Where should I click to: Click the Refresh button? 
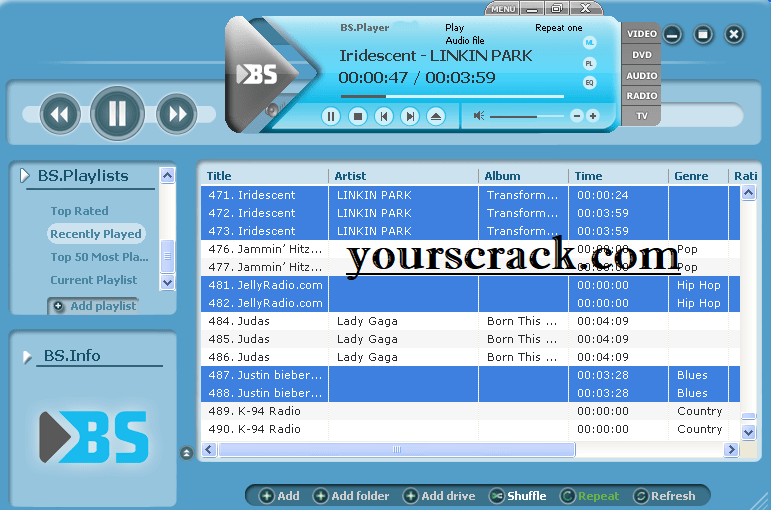tap(664, 496)
